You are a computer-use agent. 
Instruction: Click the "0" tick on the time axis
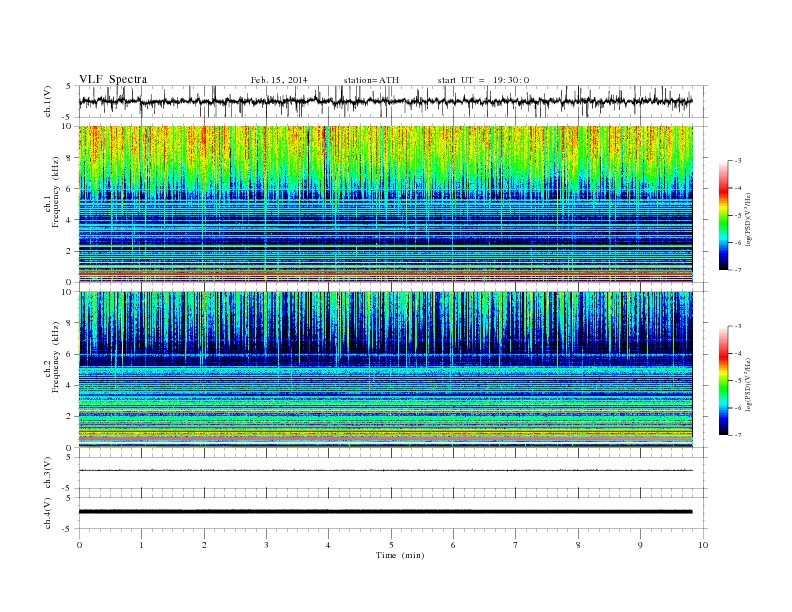(x=79, y=545)
